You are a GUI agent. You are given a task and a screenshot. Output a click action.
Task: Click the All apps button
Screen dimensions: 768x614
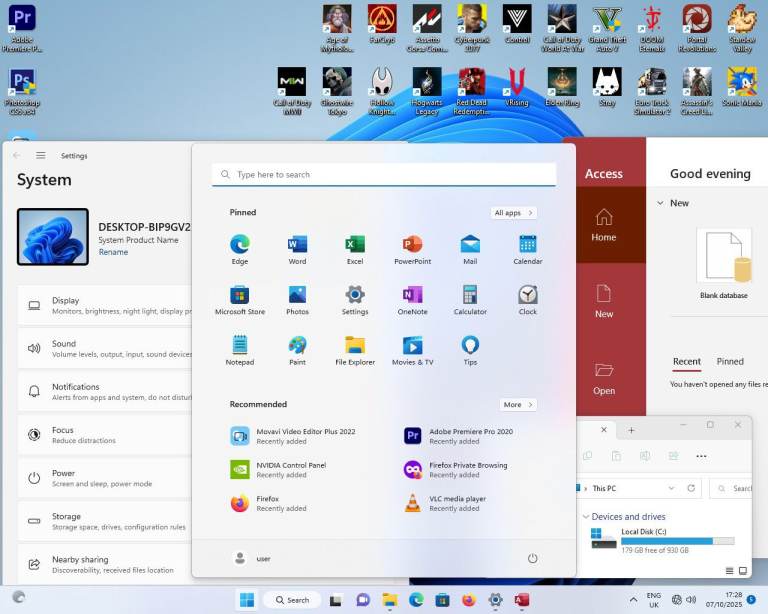pyautogui.click(x=514, y=213)
